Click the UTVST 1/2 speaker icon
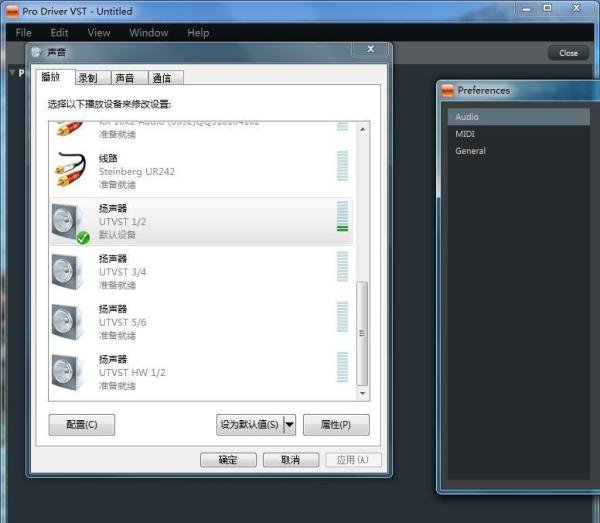Screen dimensions: 600x523 68,223
